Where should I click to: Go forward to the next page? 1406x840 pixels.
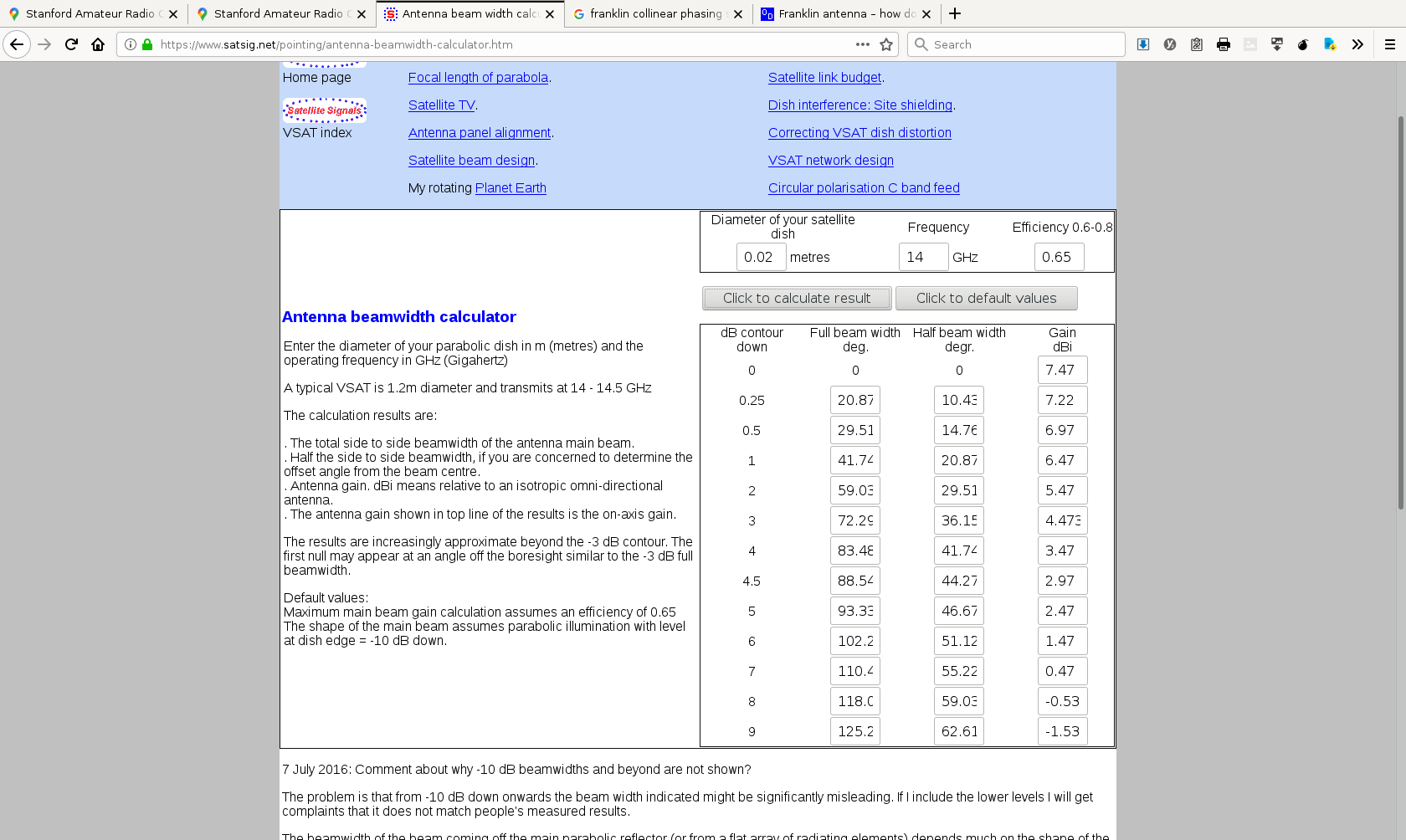coord(45,44)
